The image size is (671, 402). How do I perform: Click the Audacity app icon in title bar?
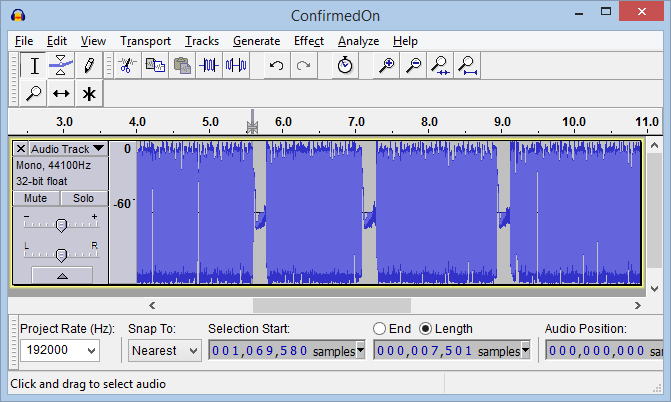click(18, 15)
